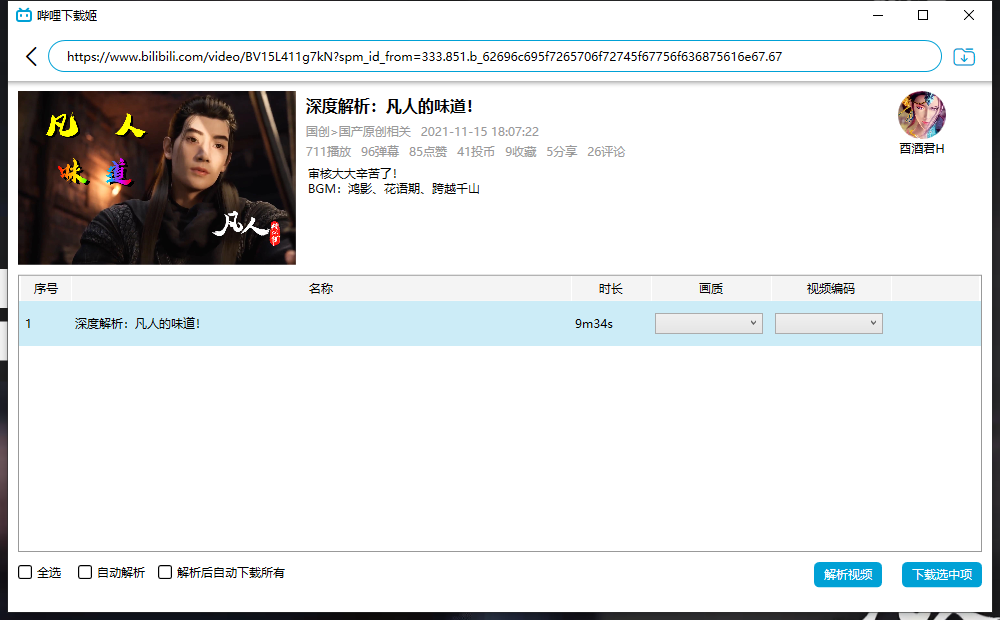Image resolution: width=1000 pixels, height=620 pixels.
Task: Click the 序号 column header
Action: [x=46, y=289]
